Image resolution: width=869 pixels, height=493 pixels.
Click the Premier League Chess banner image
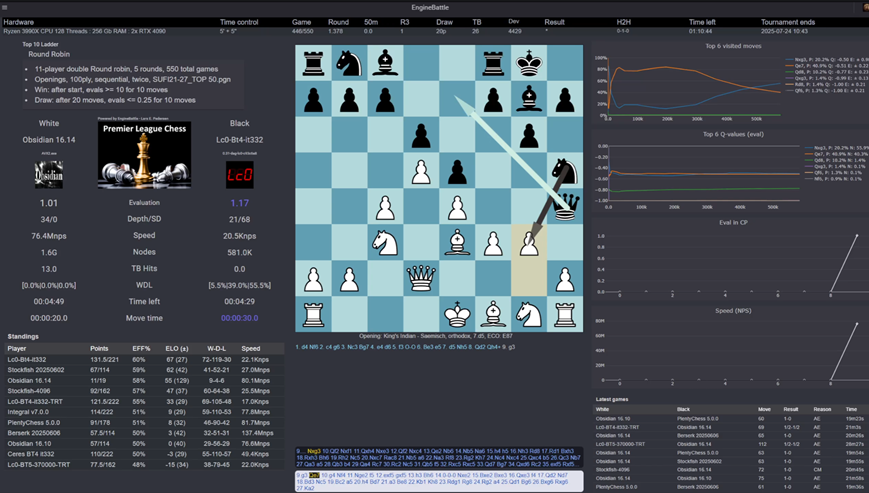pyautogui.click(x=144, y=156)
